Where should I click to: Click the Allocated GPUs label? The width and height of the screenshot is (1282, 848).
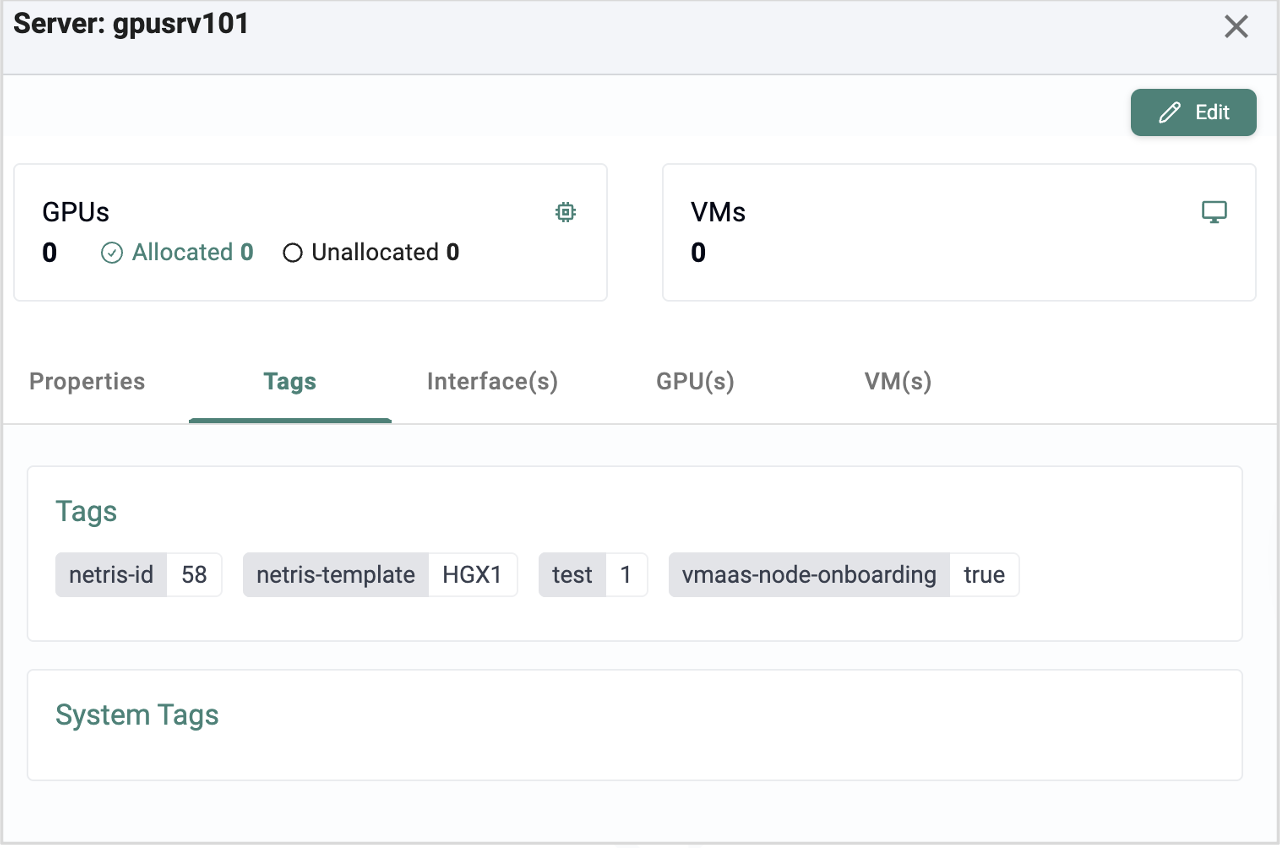tap(182, 253)
